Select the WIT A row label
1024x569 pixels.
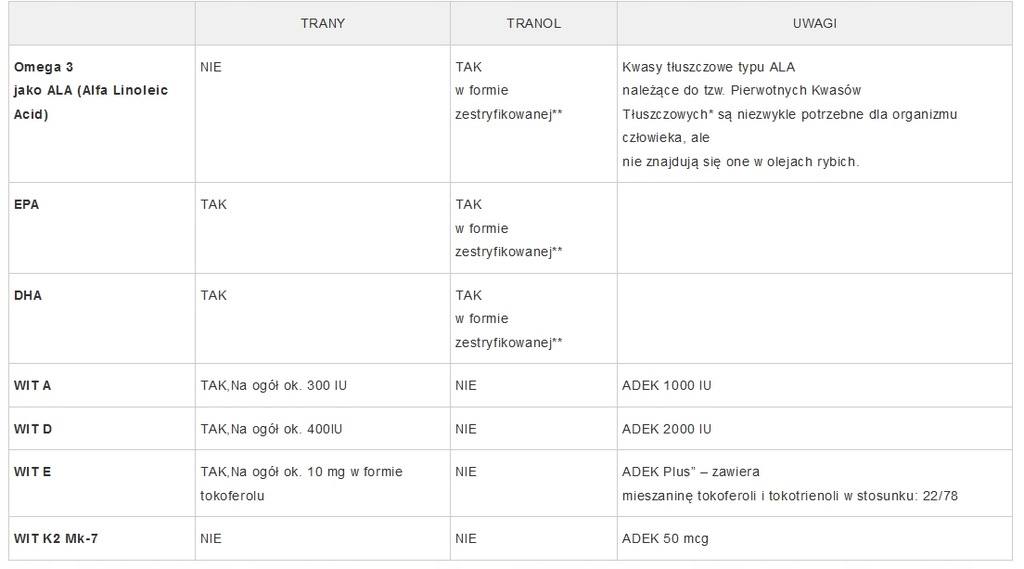point(33,385)
